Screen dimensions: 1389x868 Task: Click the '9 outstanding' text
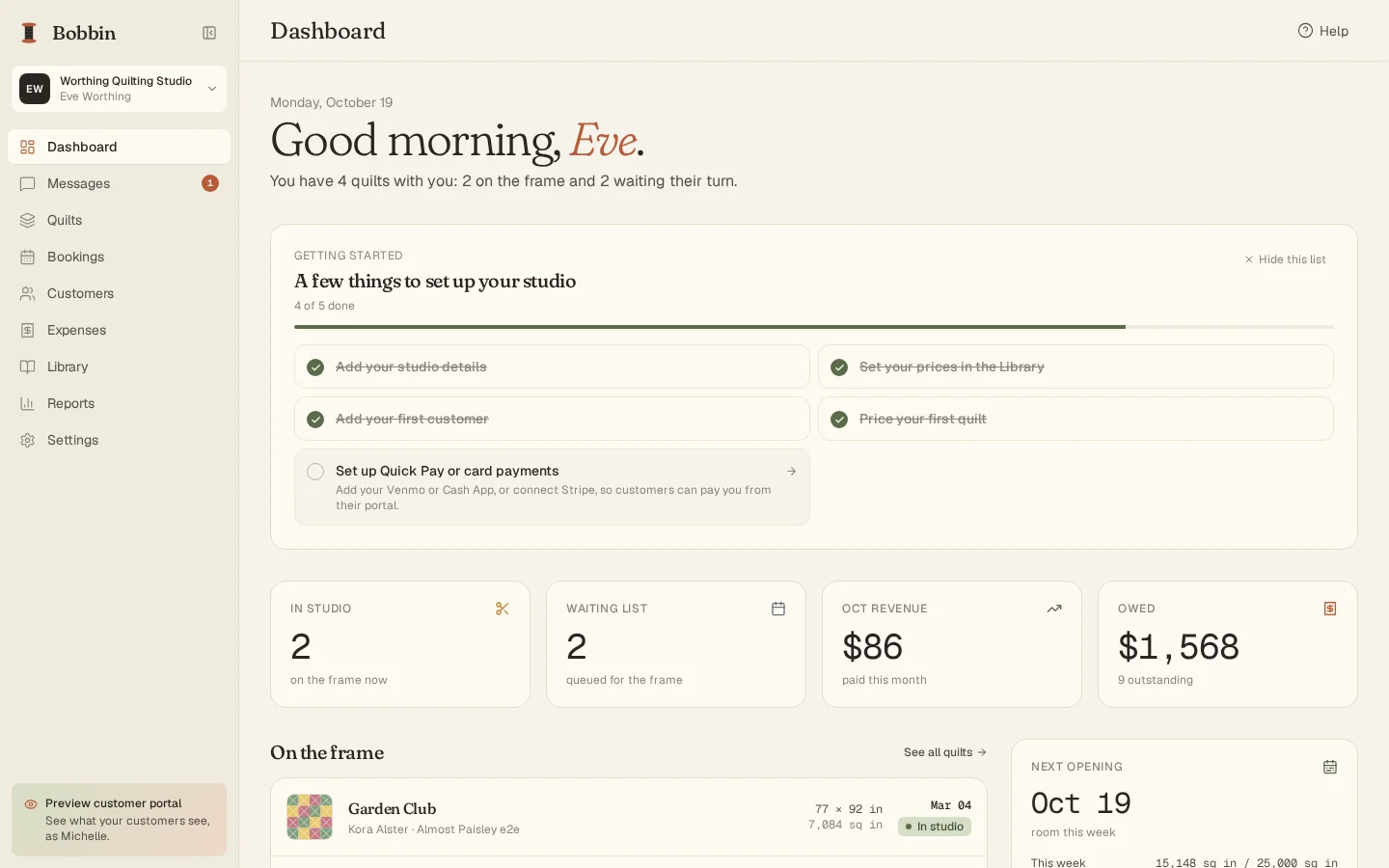click(x=1156, y=680)
